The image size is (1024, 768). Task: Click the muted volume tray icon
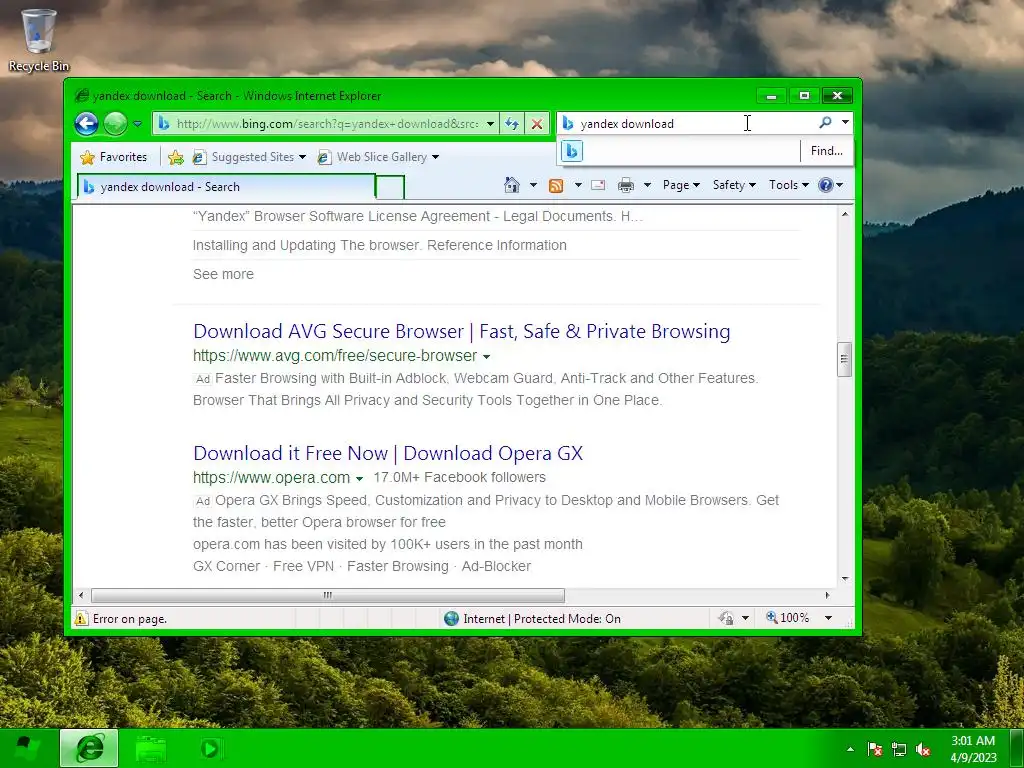click(x=923, y=749)
